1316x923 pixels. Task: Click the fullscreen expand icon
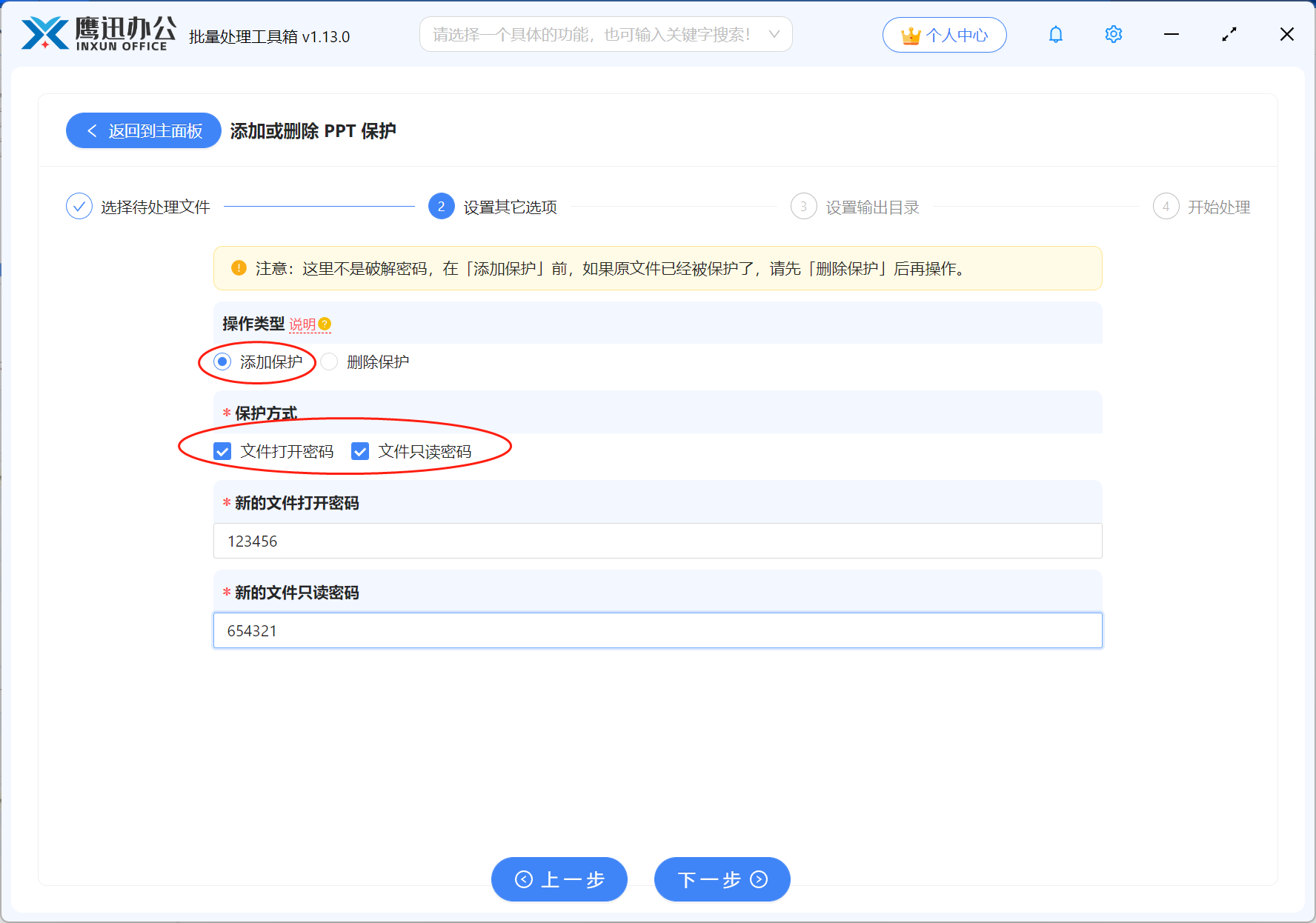[x=1229, y=33]
